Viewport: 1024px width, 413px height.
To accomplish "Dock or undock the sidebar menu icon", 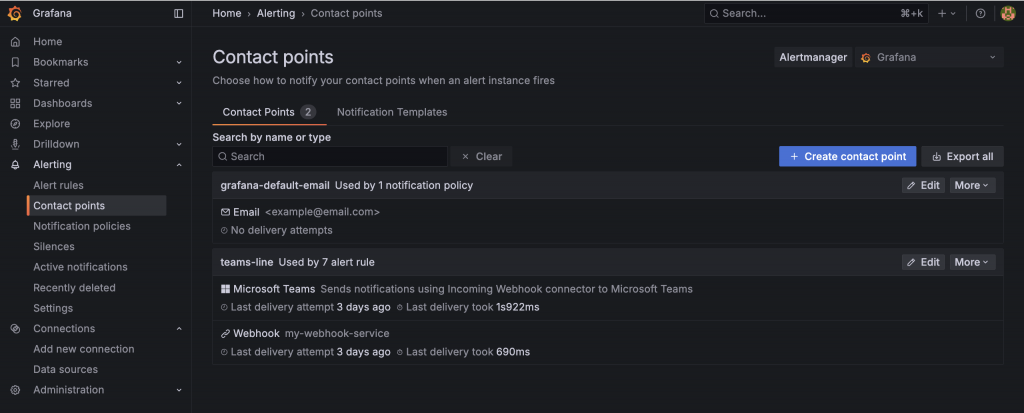I will [179, 13].
